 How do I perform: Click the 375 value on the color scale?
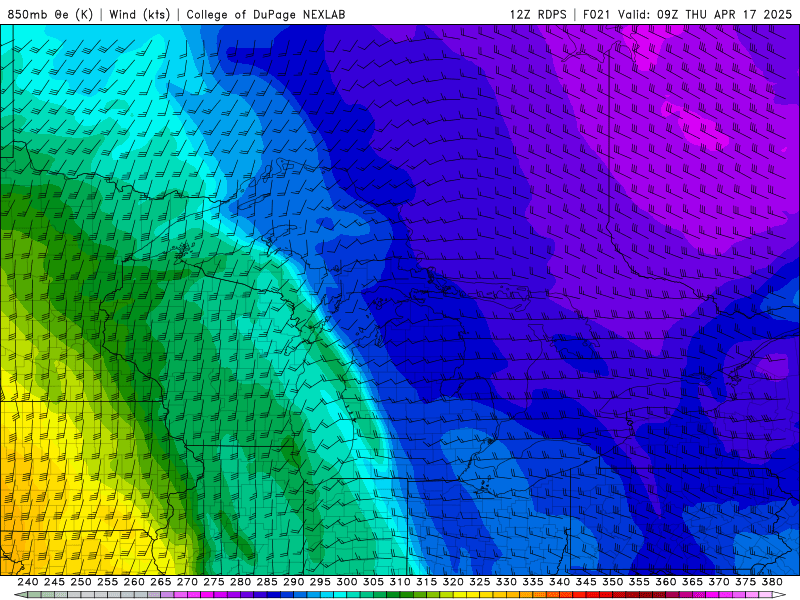tap(745, 582)
